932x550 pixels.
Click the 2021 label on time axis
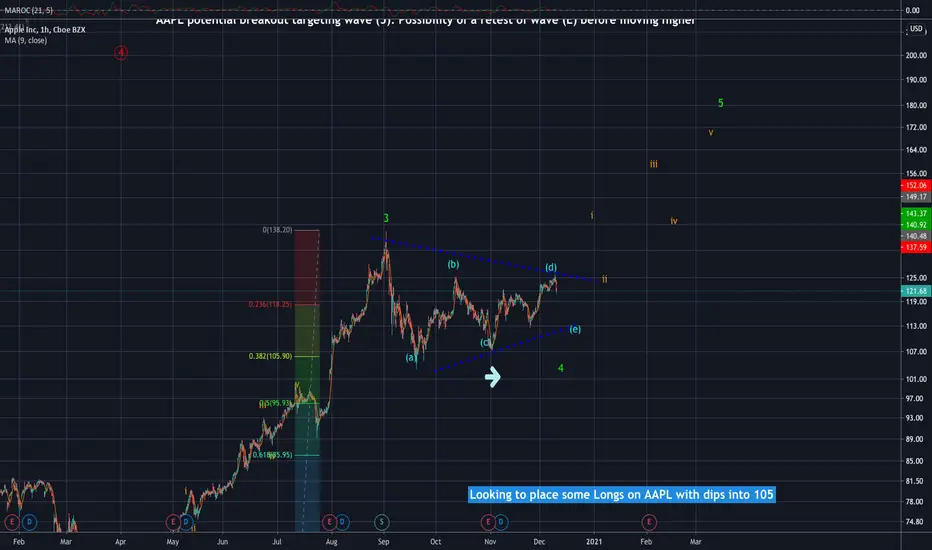[x=594, y=542]
